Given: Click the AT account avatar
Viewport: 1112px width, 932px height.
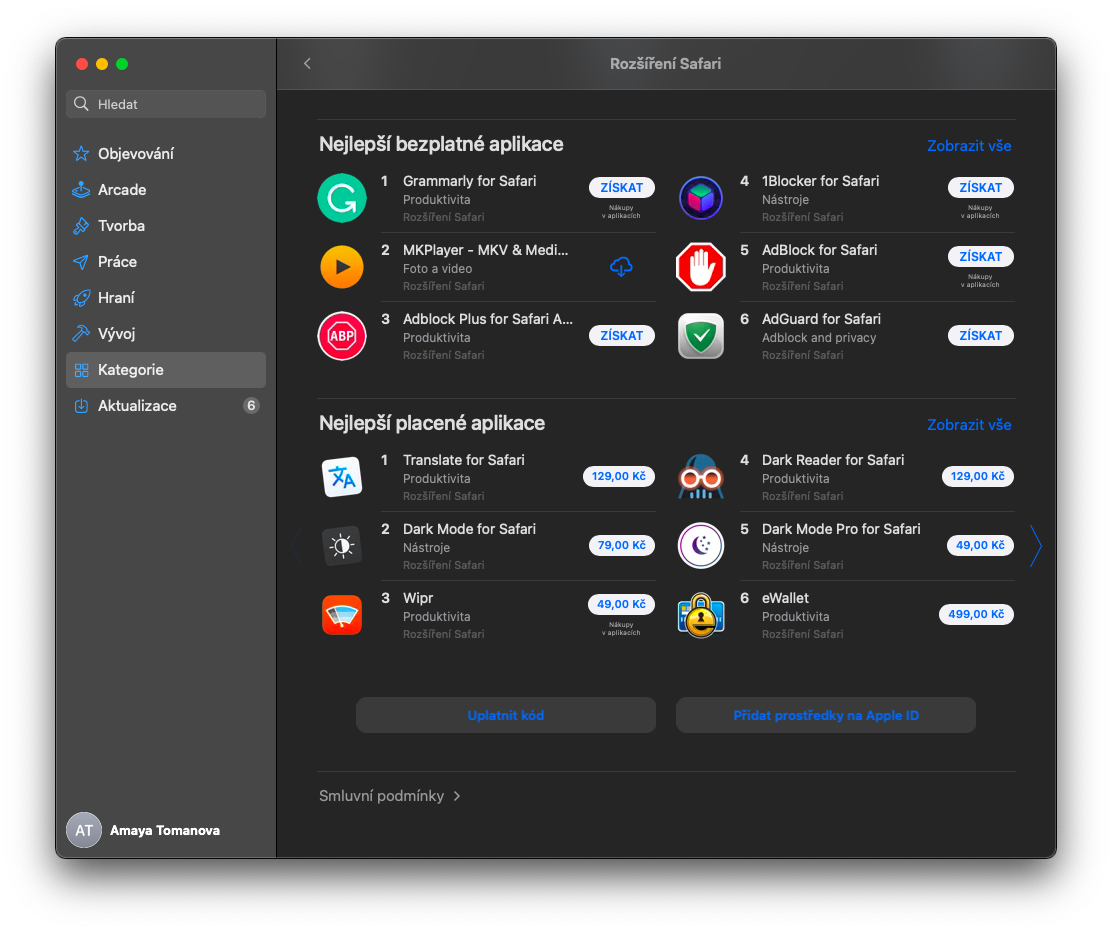Looking at the screenshot, I should pos(84,830).
